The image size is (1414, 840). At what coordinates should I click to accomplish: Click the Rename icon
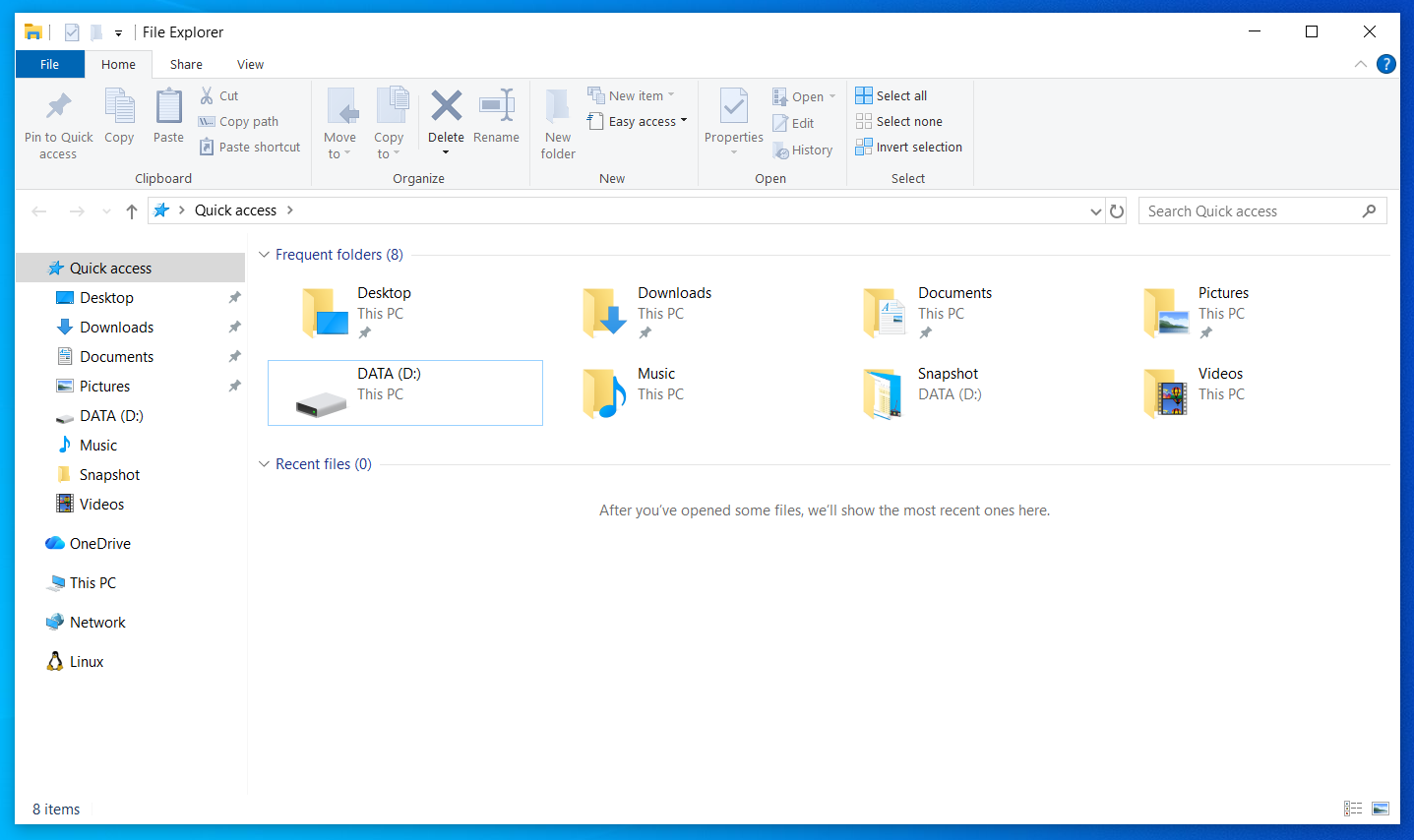point(496,105)
